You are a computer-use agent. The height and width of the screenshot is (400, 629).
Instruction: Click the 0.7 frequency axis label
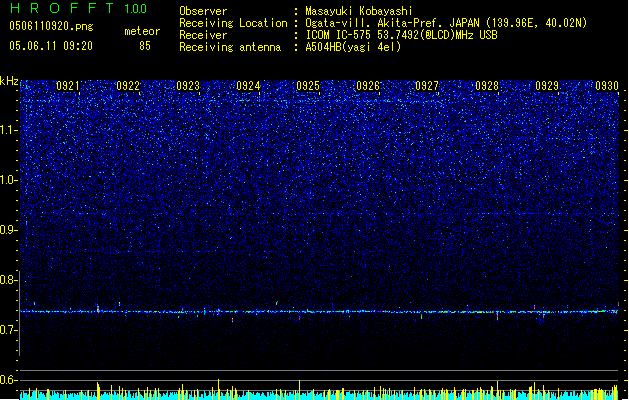(8, 330)
